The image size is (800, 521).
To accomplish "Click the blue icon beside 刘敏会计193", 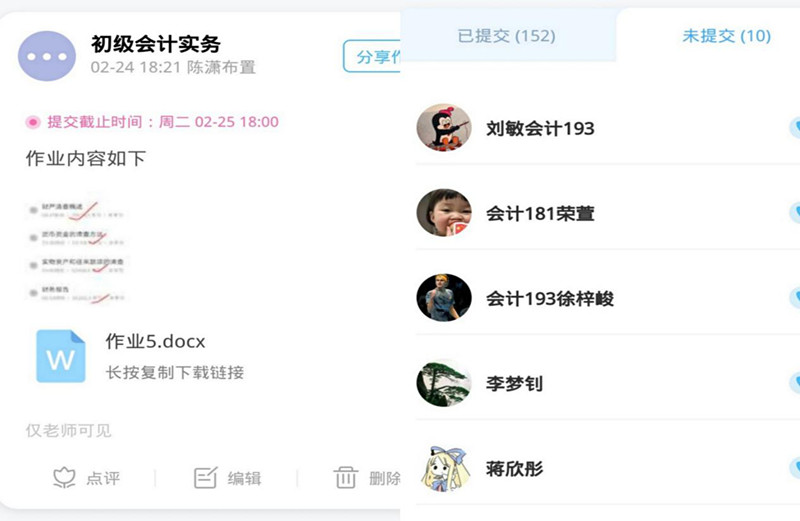I will [x=795, y=128].
